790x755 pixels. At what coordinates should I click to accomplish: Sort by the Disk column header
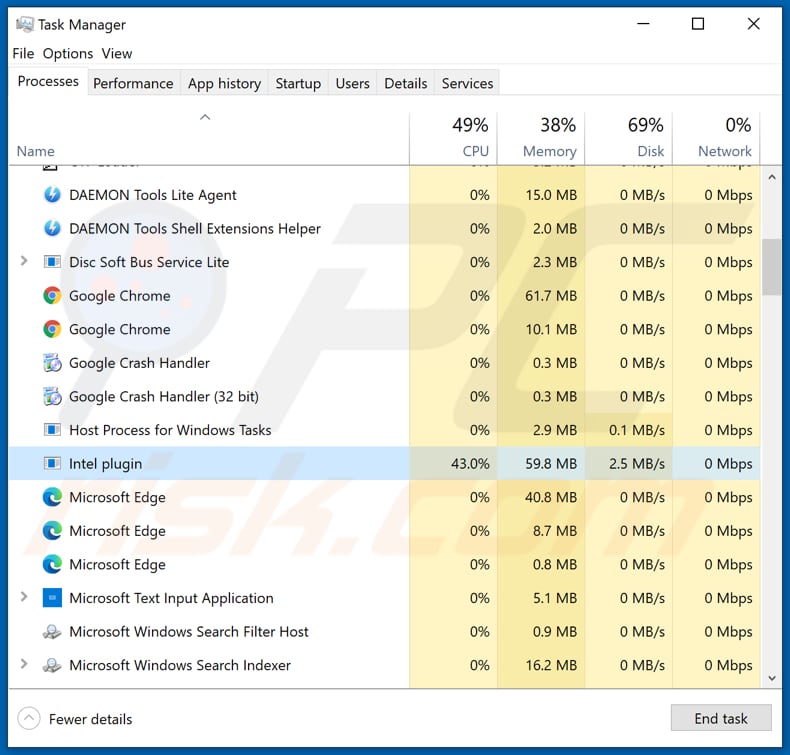628,138
